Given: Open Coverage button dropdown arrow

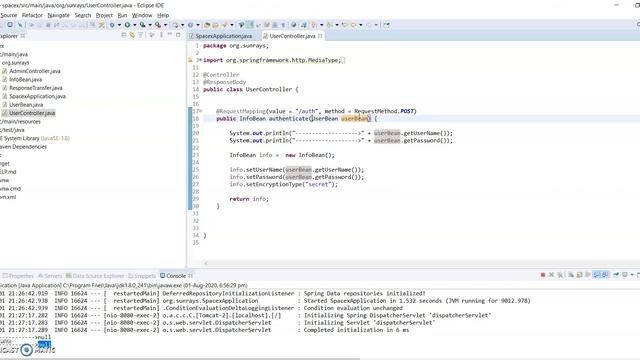Looking at the screenshot, I should (x=149, y=25).
